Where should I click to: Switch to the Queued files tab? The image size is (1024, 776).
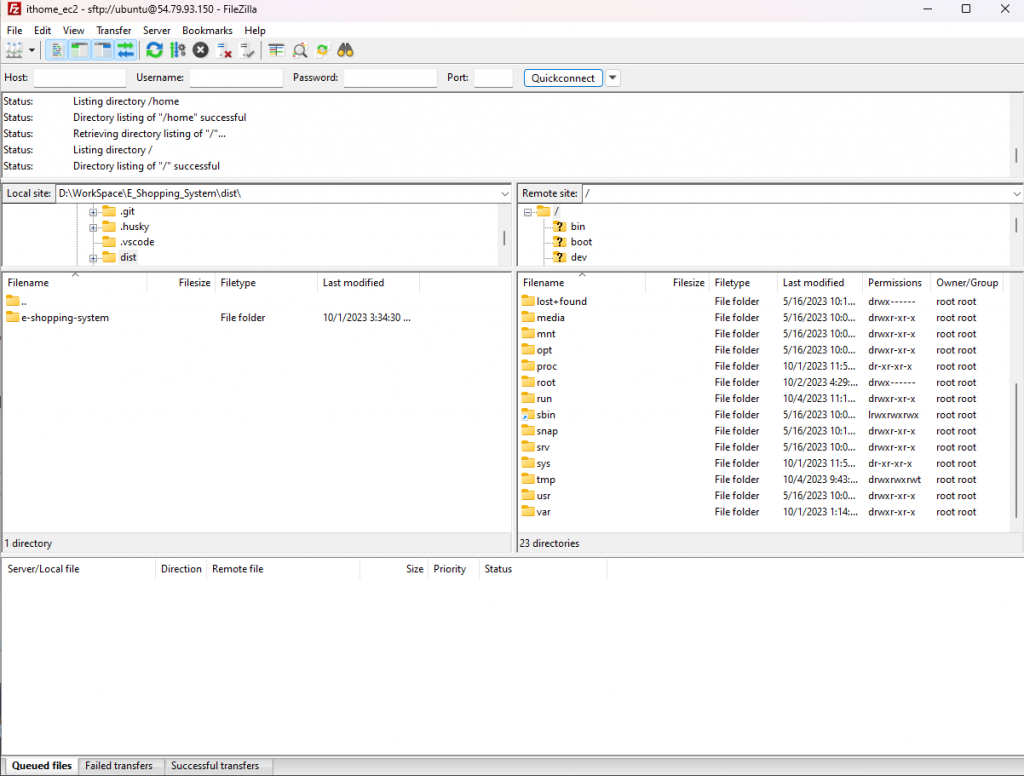(41, 766)
